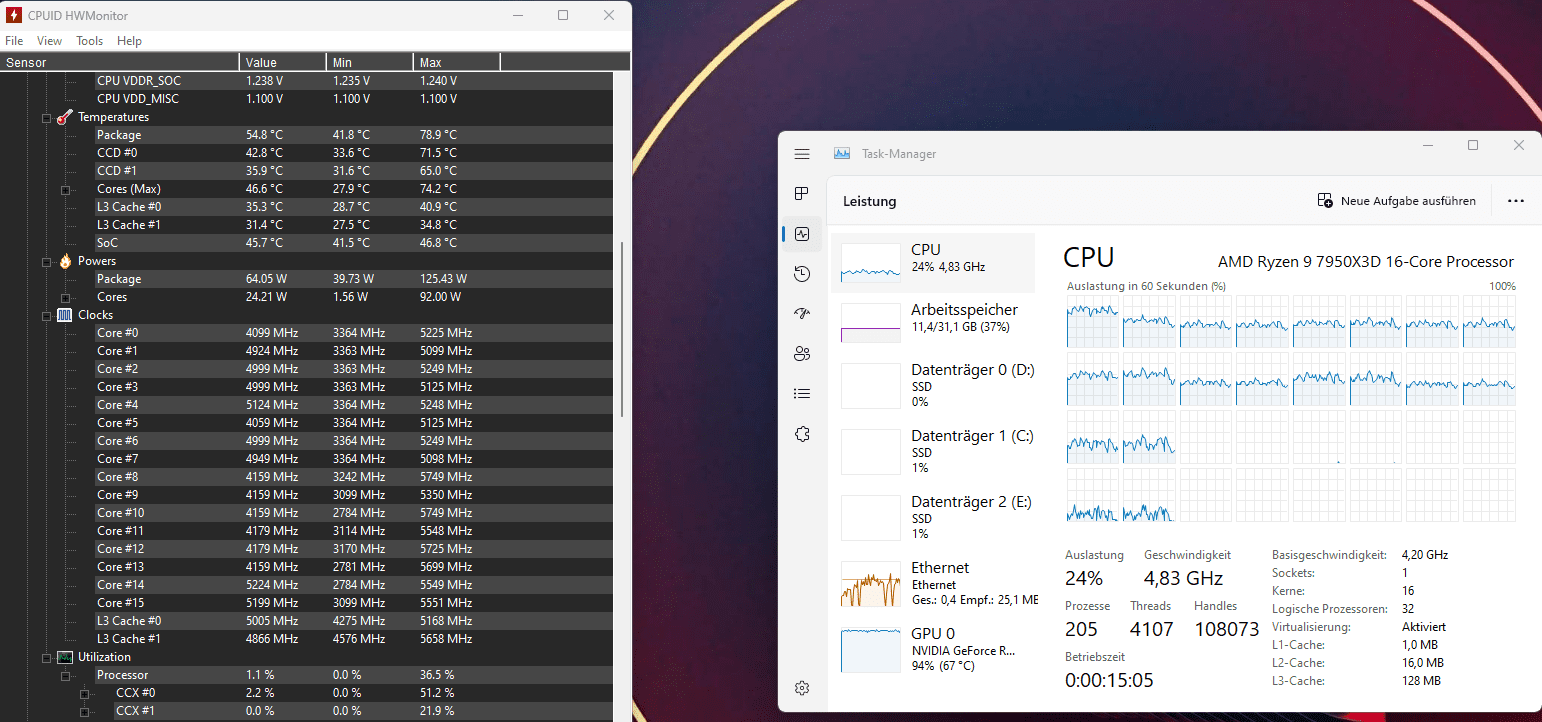Collapse the Temperatures tree node
The image size is (1542, 722).
pyautogui.click(x=46, y=118)
